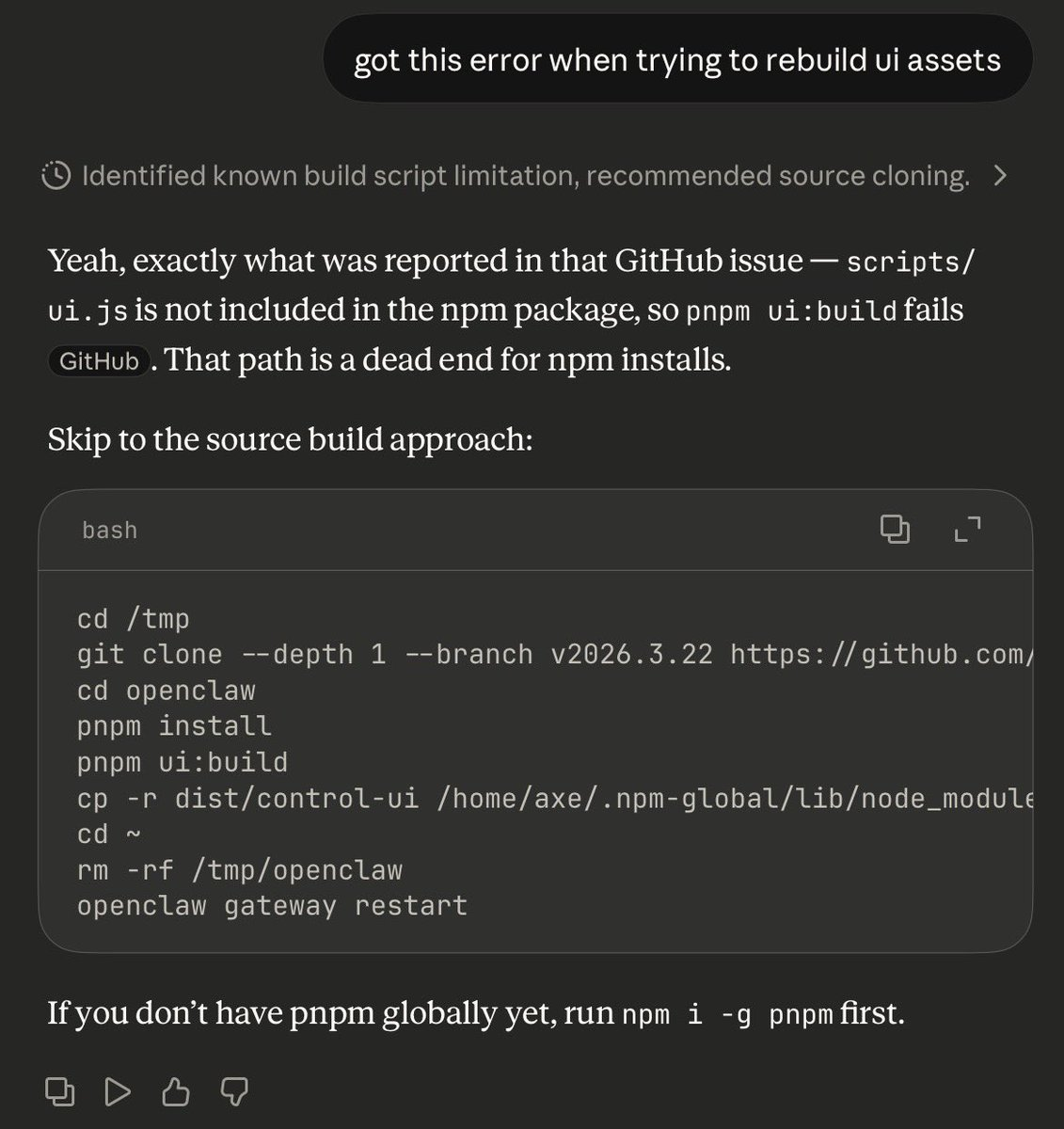Click the inline 'npm i -g pnpm' code
Screen dimensions: 1064x1129
[727, 1015]
